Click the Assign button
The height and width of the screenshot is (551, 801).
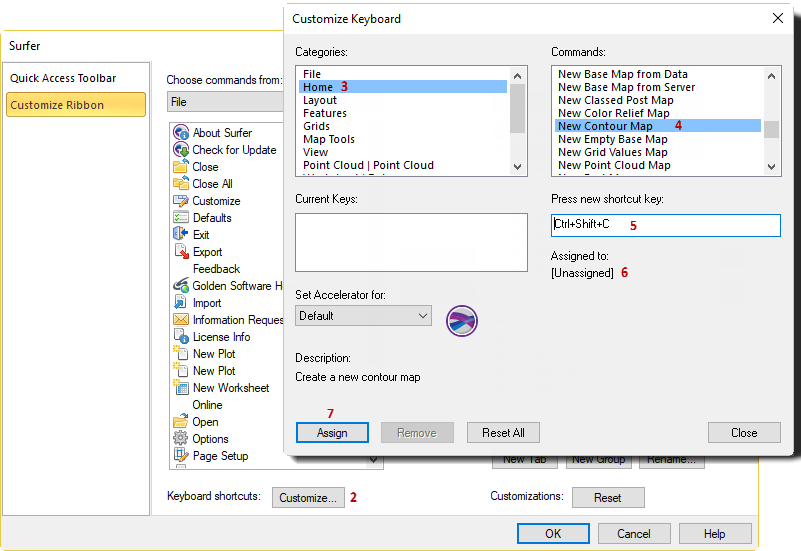click(x=332, y=433)
